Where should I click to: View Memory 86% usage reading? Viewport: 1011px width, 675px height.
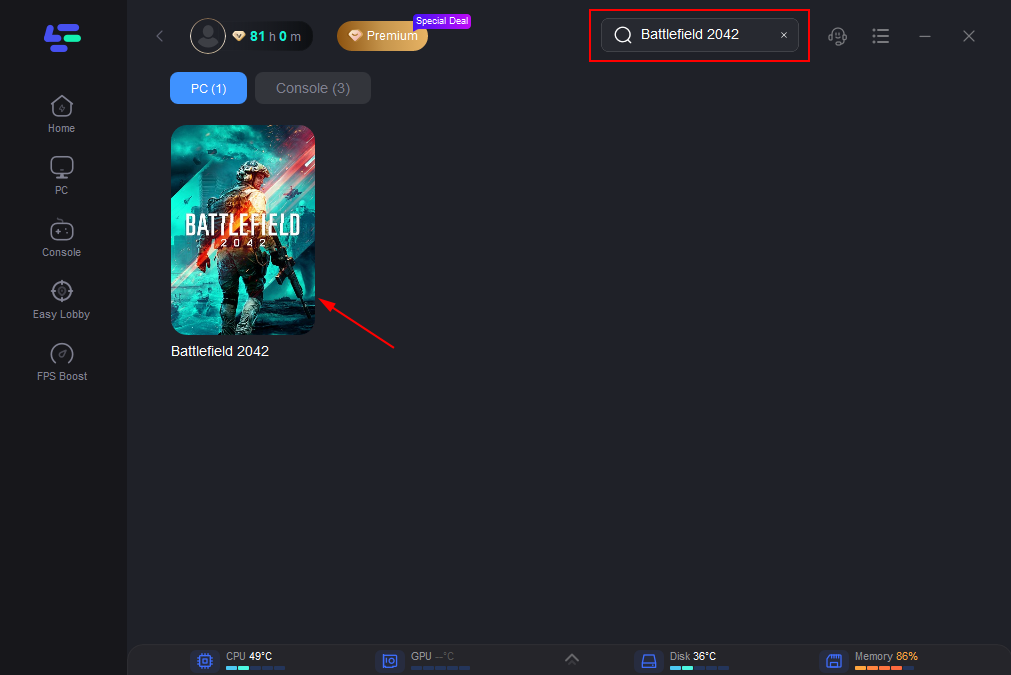coord(887,656)
